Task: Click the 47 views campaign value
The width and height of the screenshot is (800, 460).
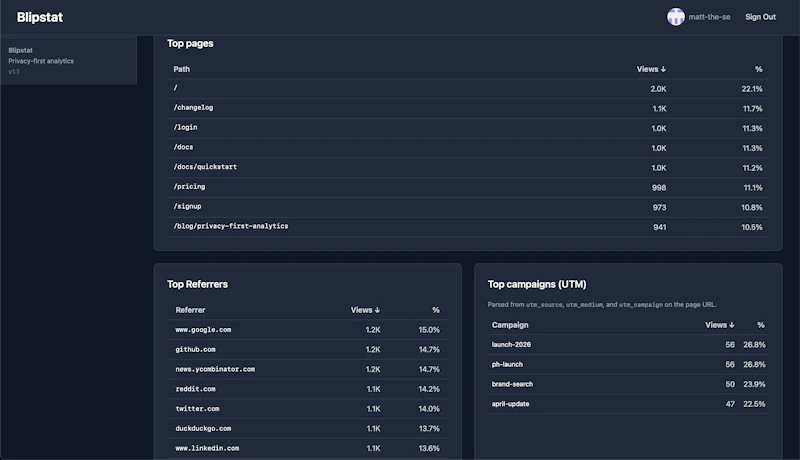Action: click(x=730, y=404)
